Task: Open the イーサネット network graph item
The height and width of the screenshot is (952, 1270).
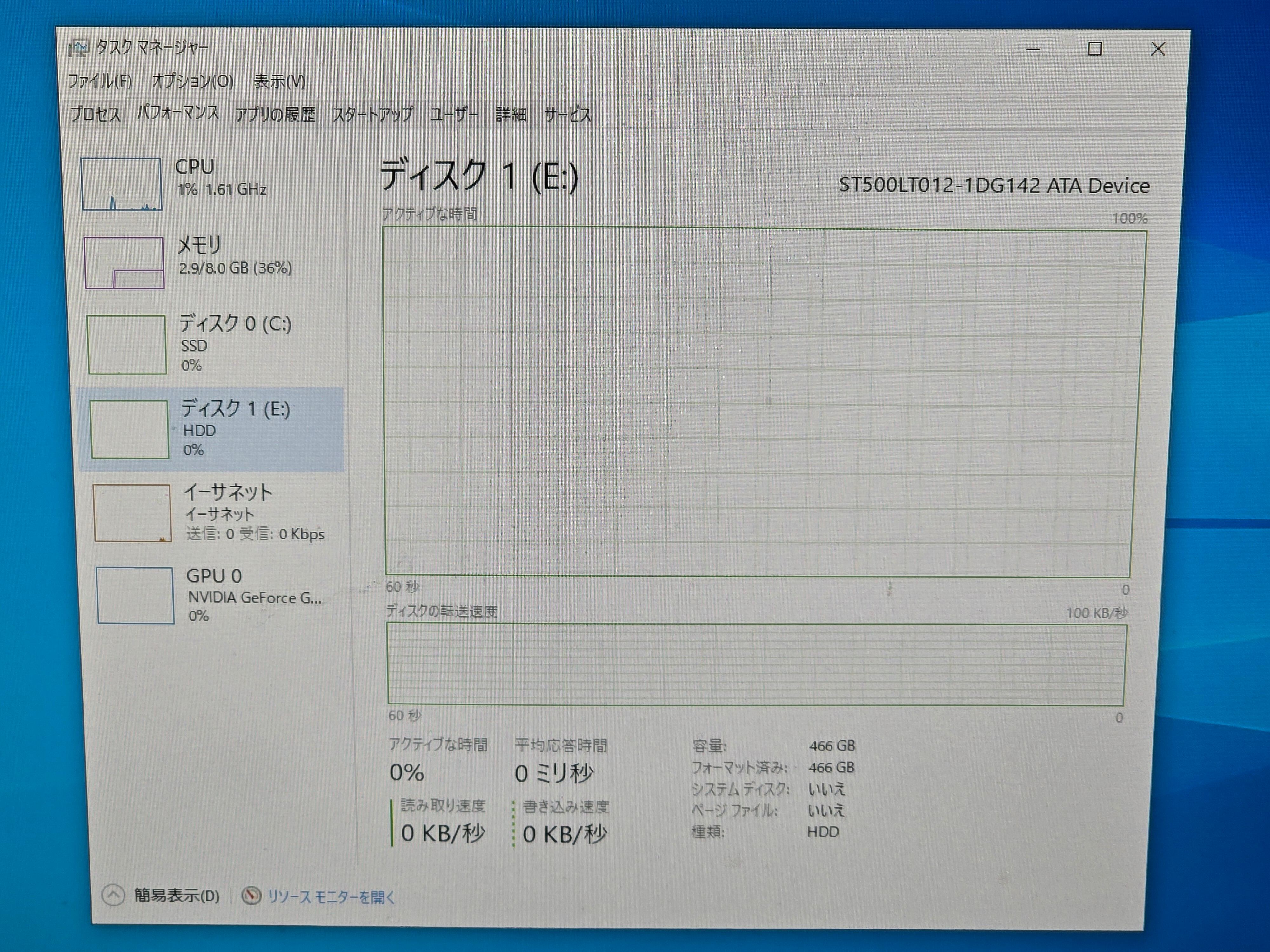Action: click(132, 512)
